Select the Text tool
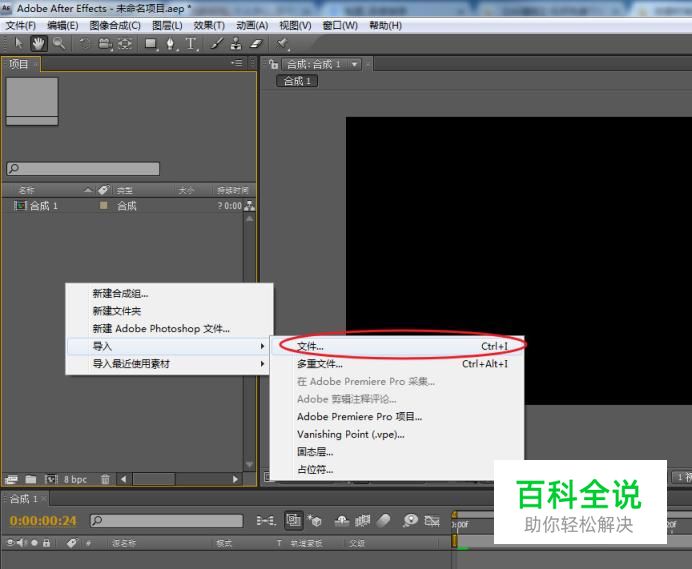Screen dimensions: 692x569 [191, 43]
